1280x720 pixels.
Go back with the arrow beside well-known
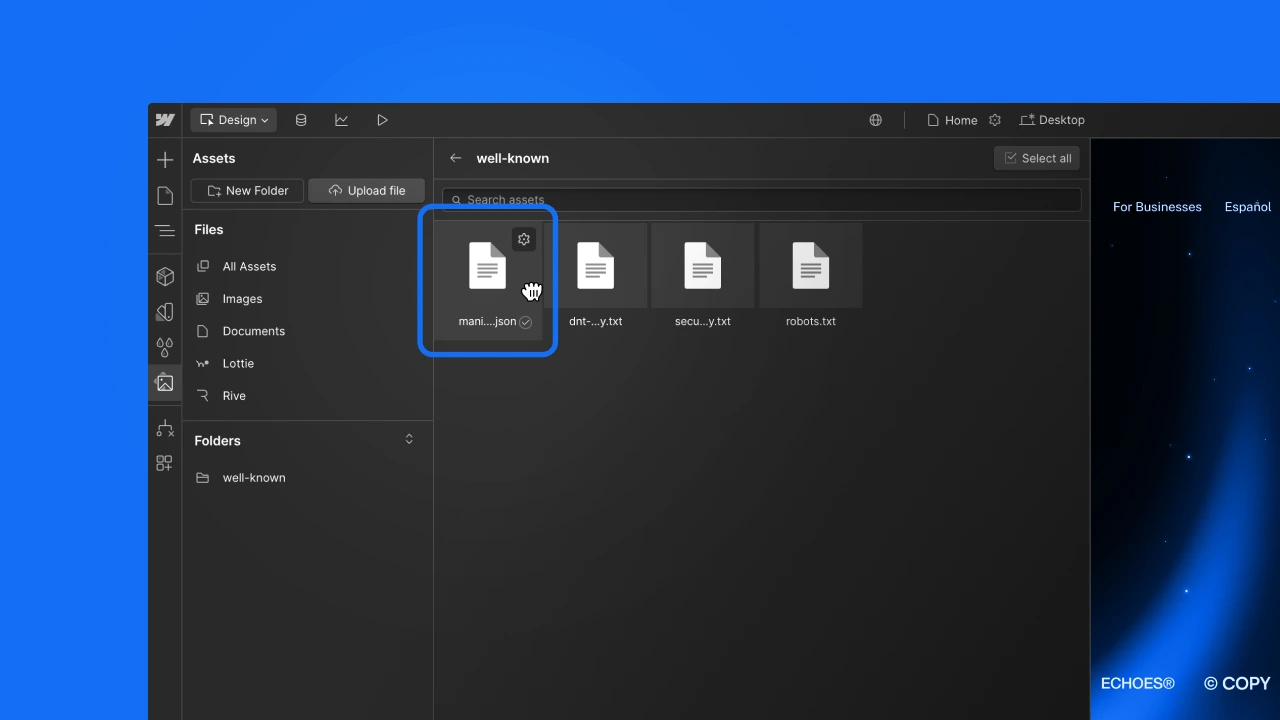coord(455,158)
